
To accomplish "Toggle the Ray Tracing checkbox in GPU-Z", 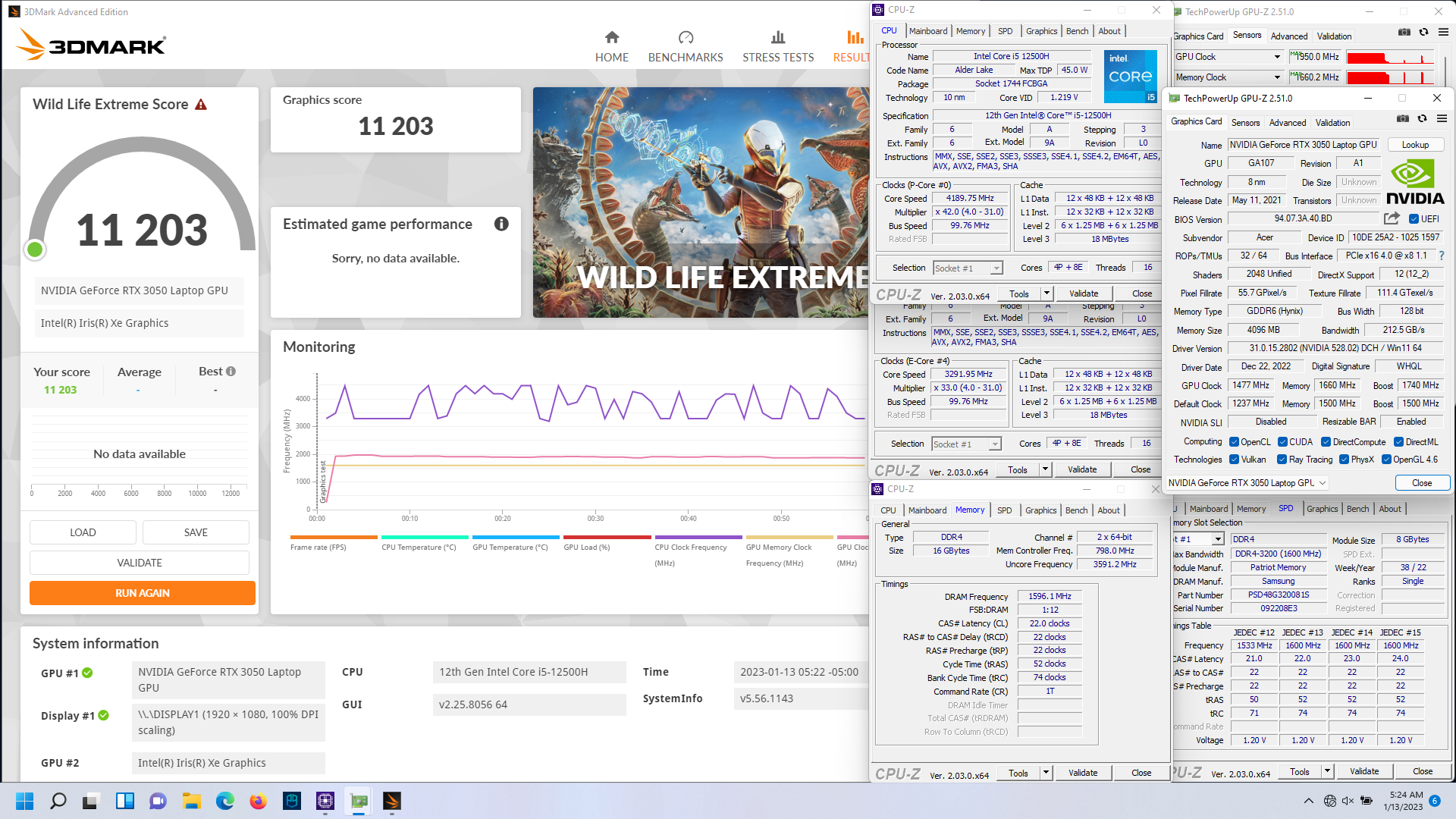I will 1282,460.
